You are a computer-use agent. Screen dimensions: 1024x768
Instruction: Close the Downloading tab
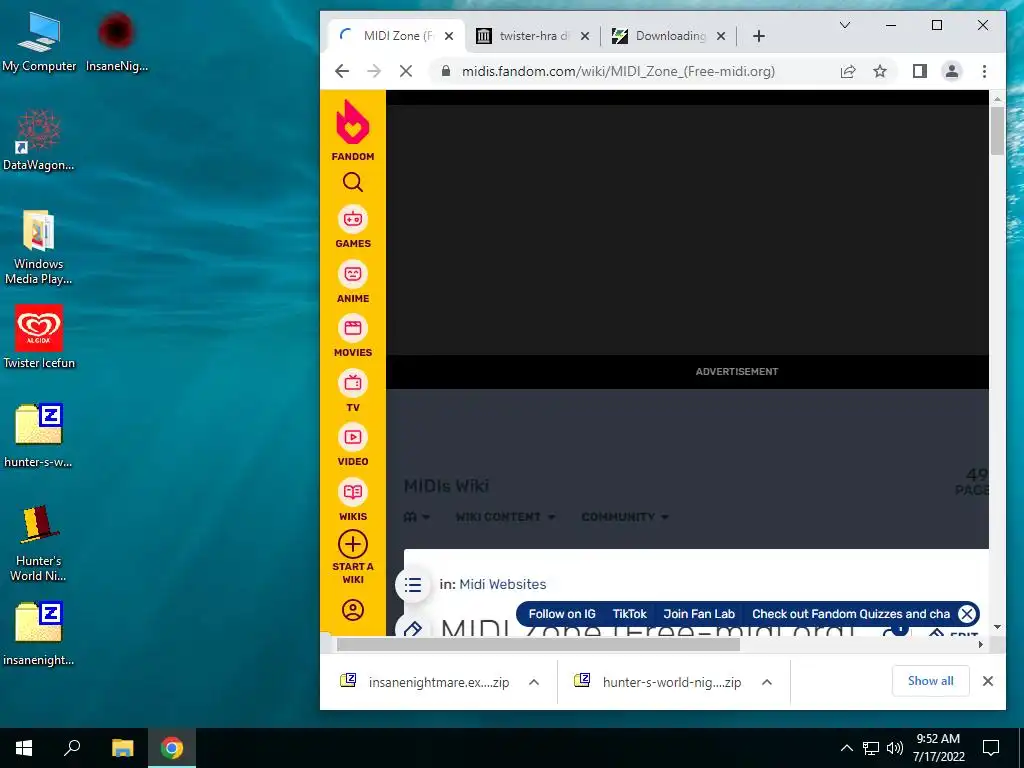(x=720, y=36)
